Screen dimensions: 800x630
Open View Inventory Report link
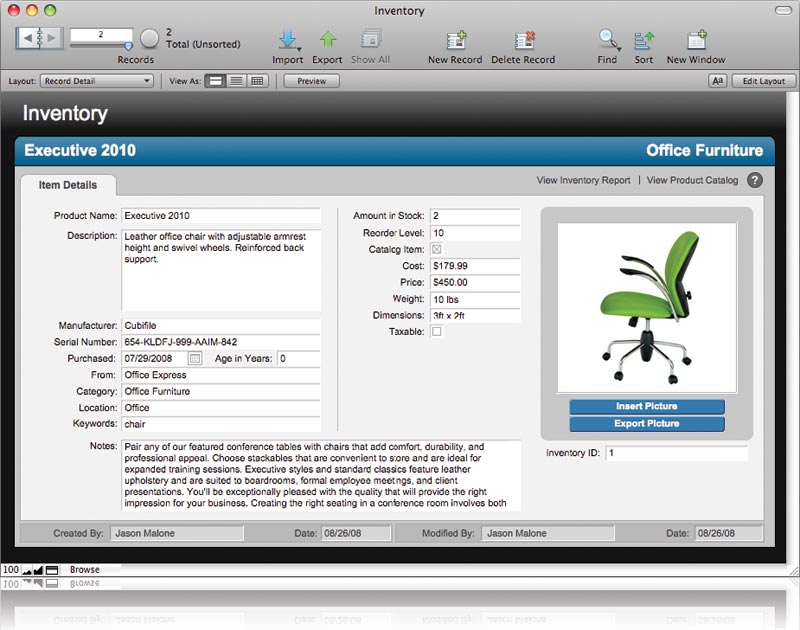click(x=583, y=180)
